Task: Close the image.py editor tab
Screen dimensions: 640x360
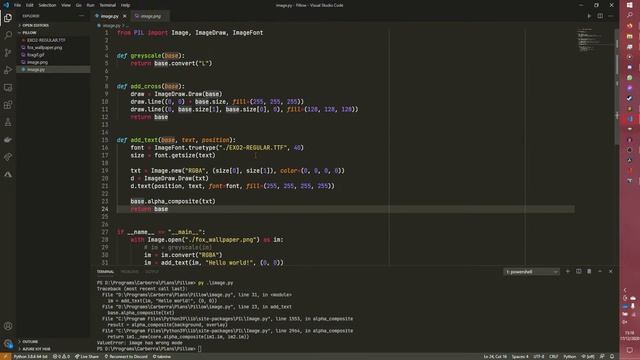Action: tap(125, 16)
